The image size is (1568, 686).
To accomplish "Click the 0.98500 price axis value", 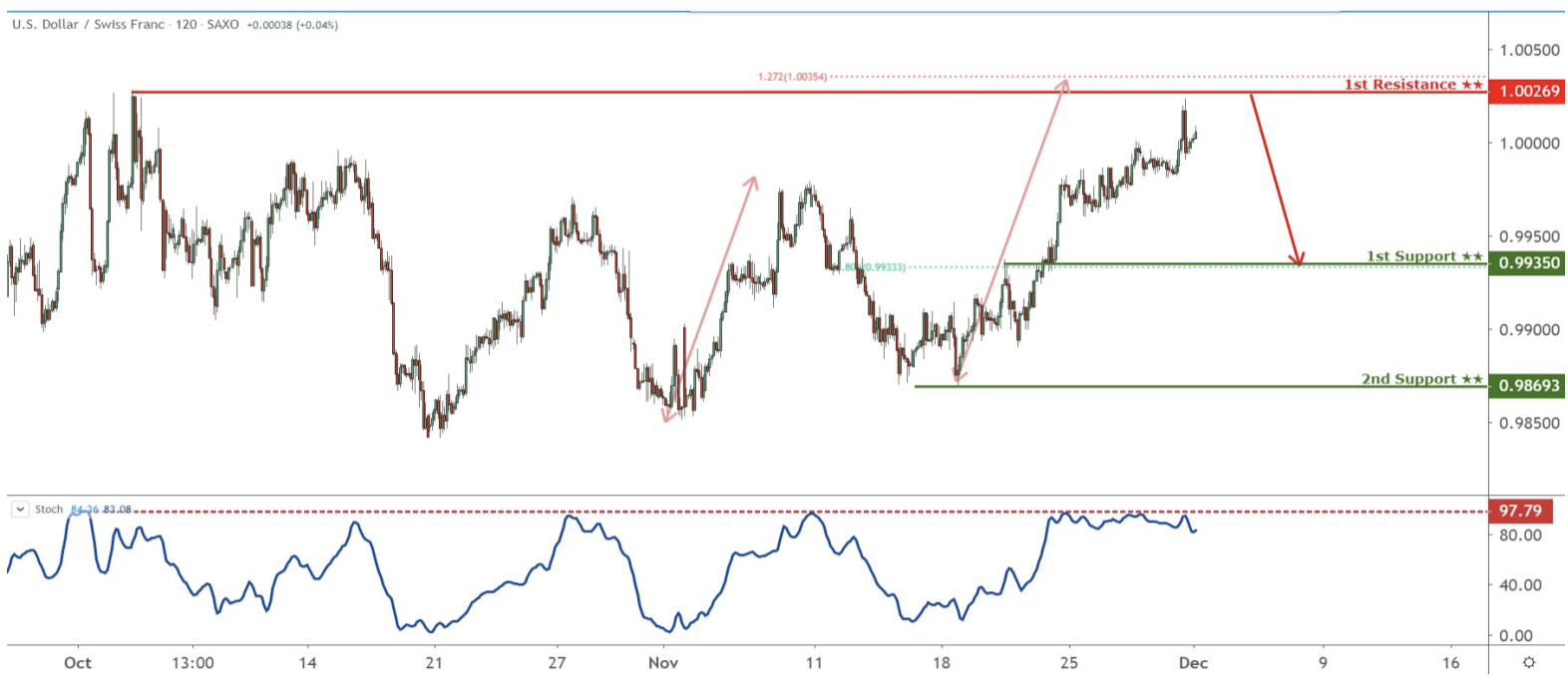I will pos(1529,423).
